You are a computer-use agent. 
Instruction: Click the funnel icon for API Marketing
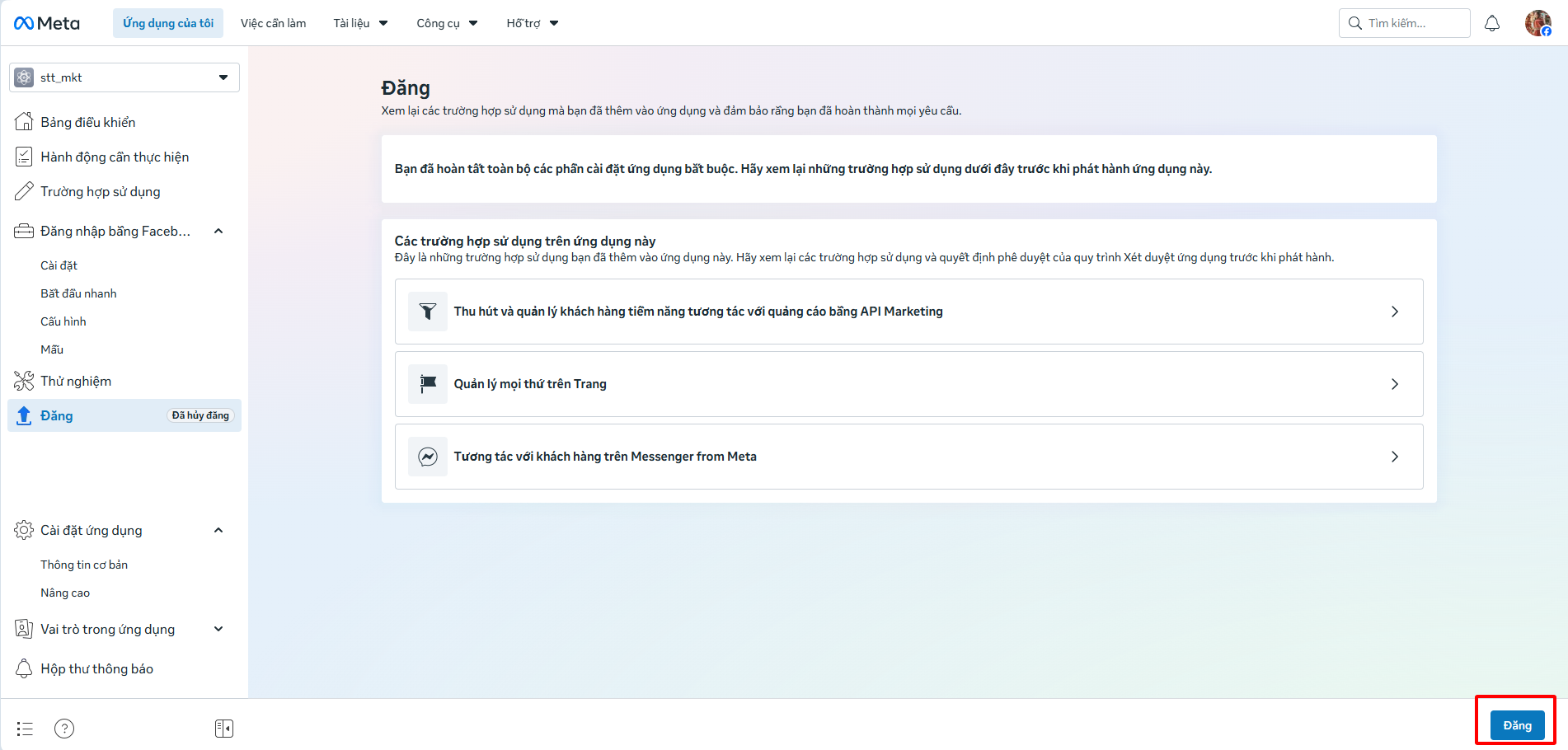click(428, 312)
